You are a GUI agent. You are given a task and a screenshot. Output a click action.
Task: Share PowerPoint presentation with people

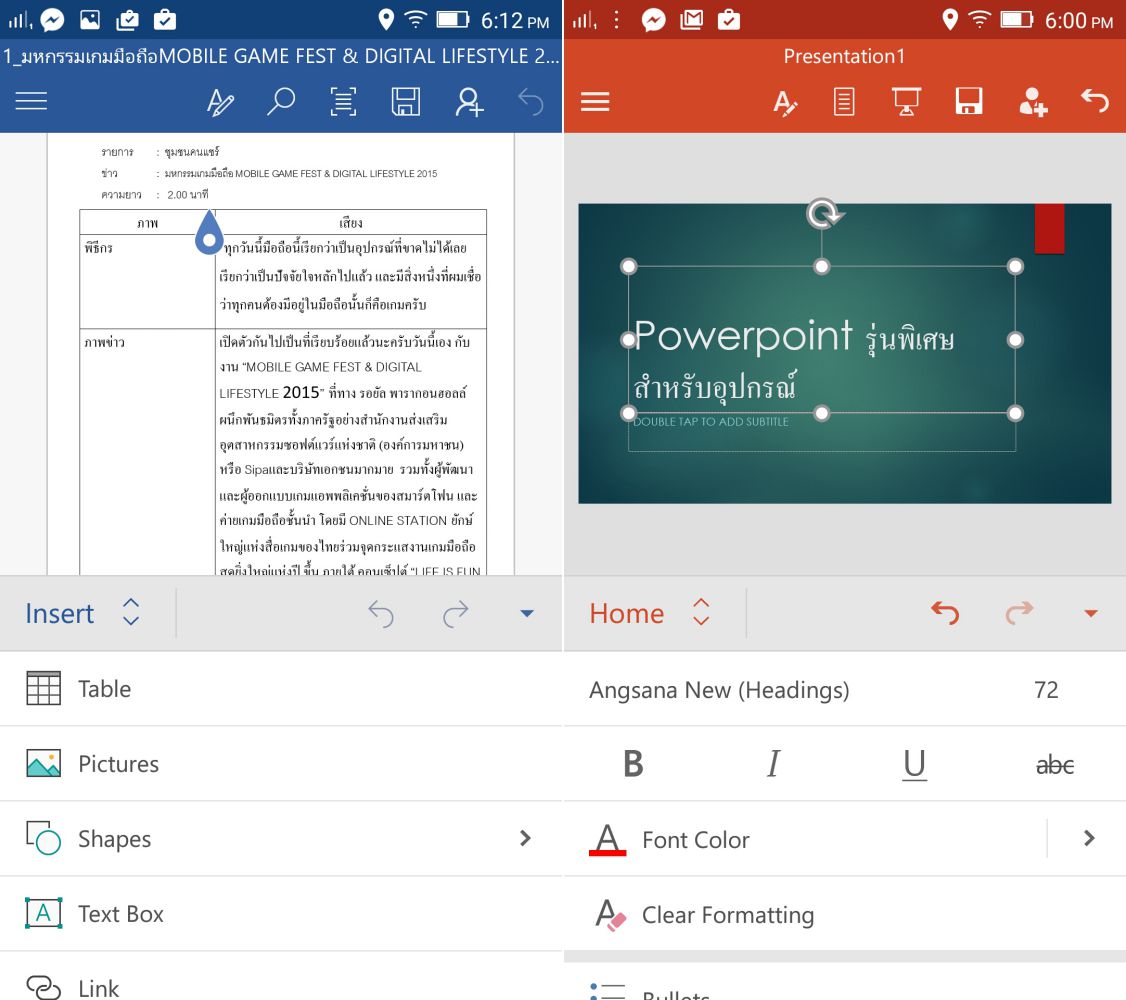click(x=1033, y=101)
